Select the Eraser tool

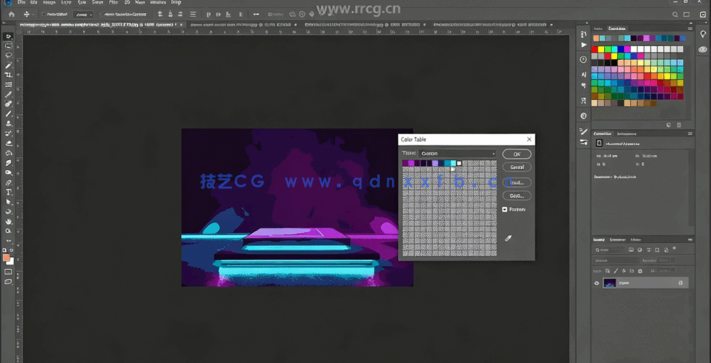[8, 143]
